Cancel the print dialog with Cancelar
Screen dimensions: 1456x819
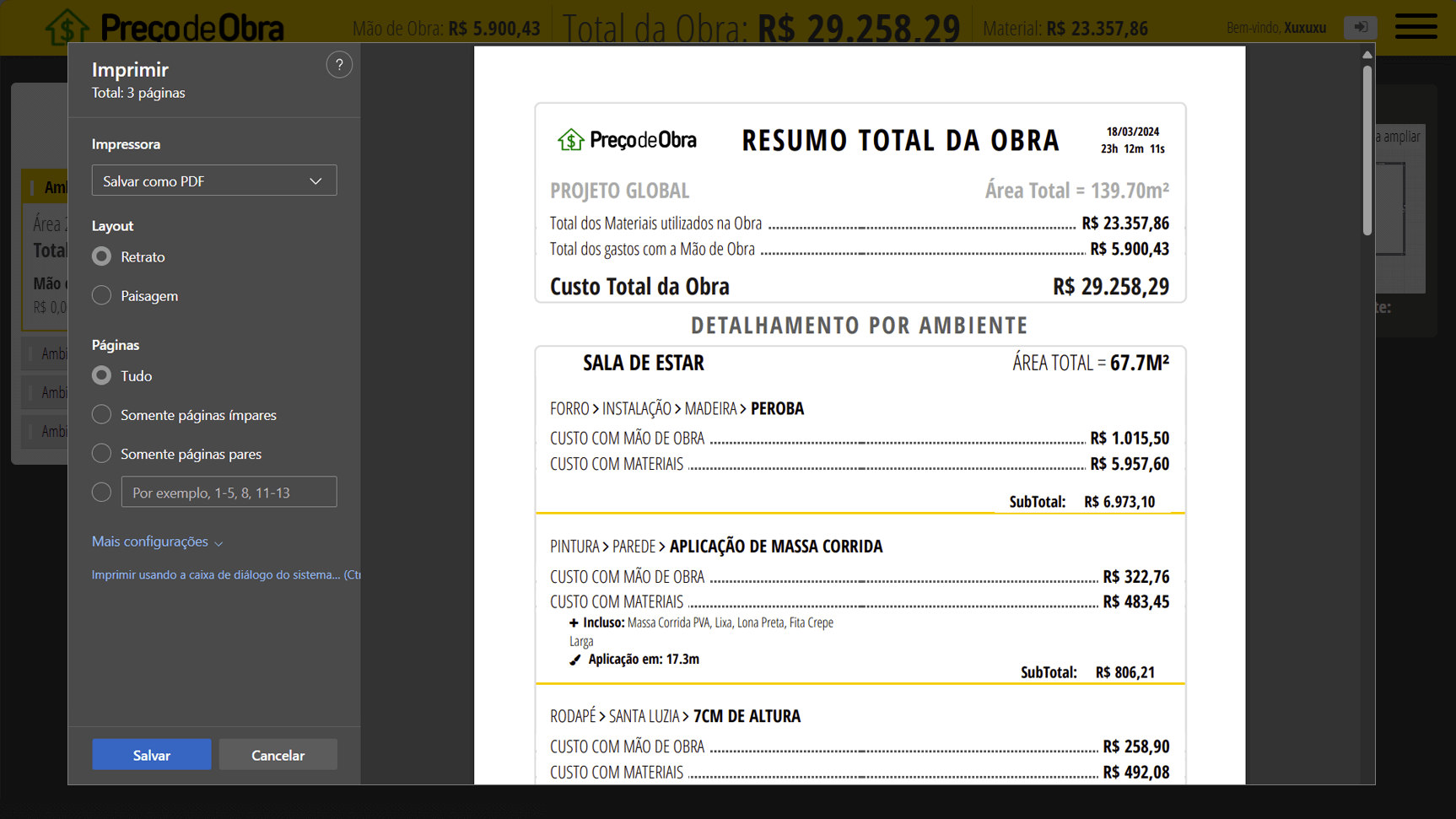(x=278, y=754)
